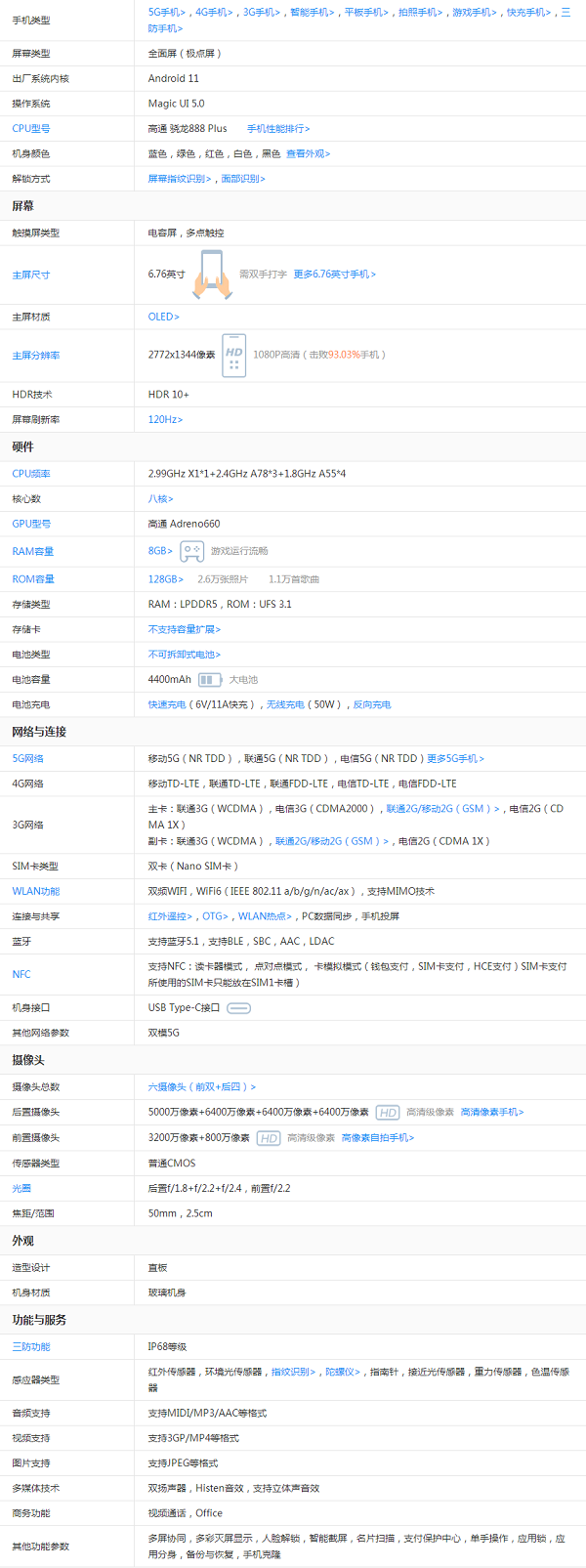The image size is (586, 1568).
Task: Open the 无线充电 link
Action: pyautogui.click(x=284, y=704)
